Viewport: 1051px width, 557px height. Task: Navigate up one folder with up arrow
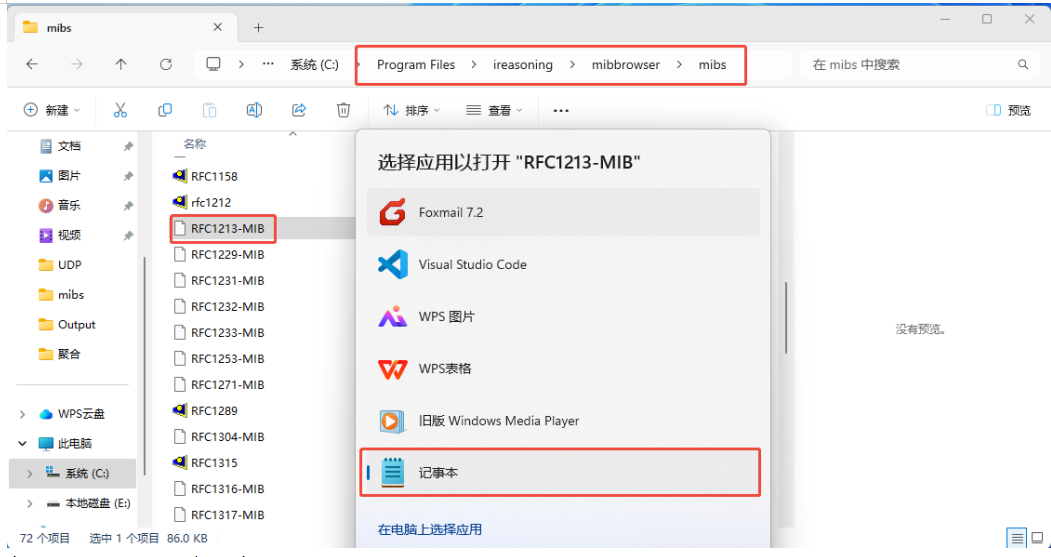[121, 64]
